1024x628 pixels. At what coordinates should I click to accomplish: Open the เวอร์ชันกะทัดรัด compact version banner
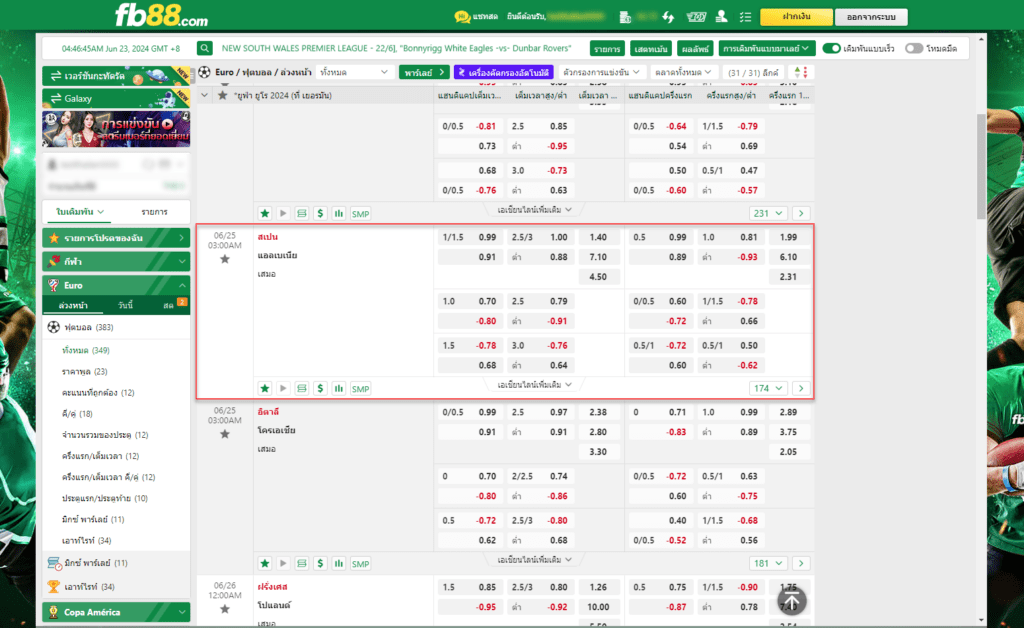[x=116, y=76]
